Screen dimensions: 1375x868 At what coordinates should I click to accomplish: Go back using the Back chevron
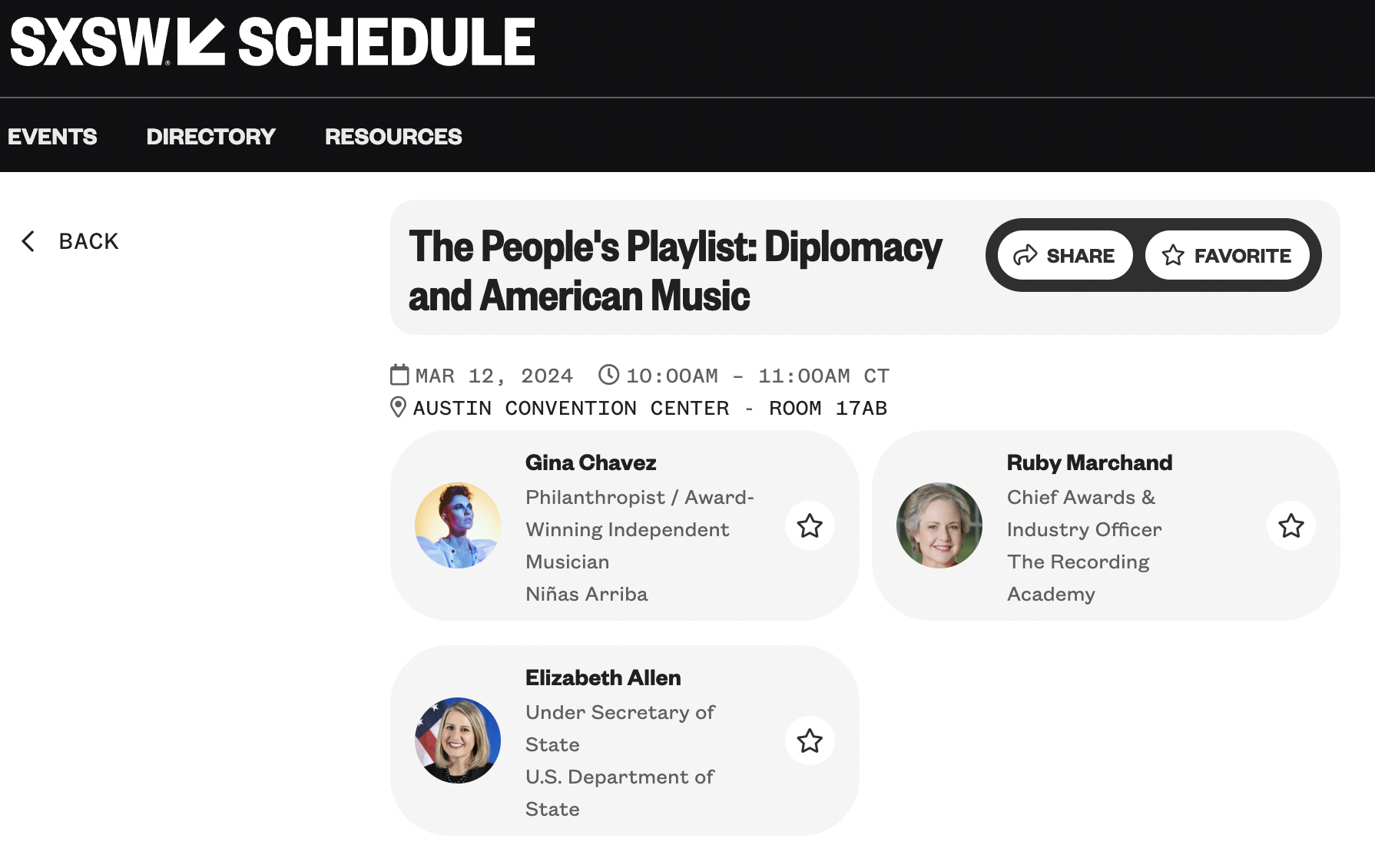point(28,241)
